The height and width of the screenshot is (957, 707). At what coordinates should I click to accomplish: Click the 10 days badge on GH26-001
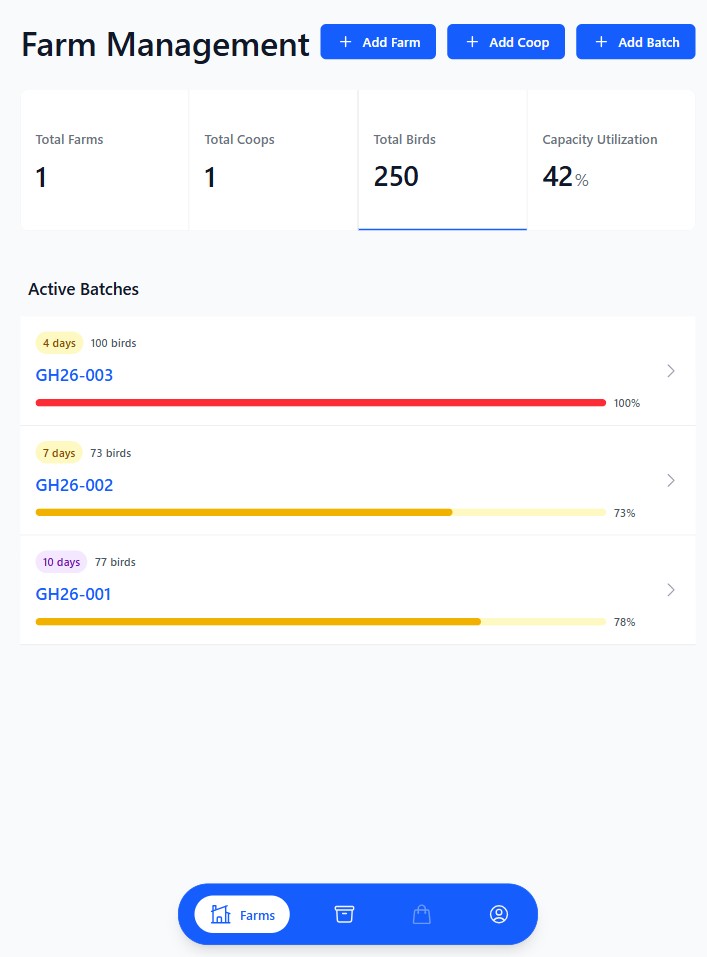[x=61, y=562]
